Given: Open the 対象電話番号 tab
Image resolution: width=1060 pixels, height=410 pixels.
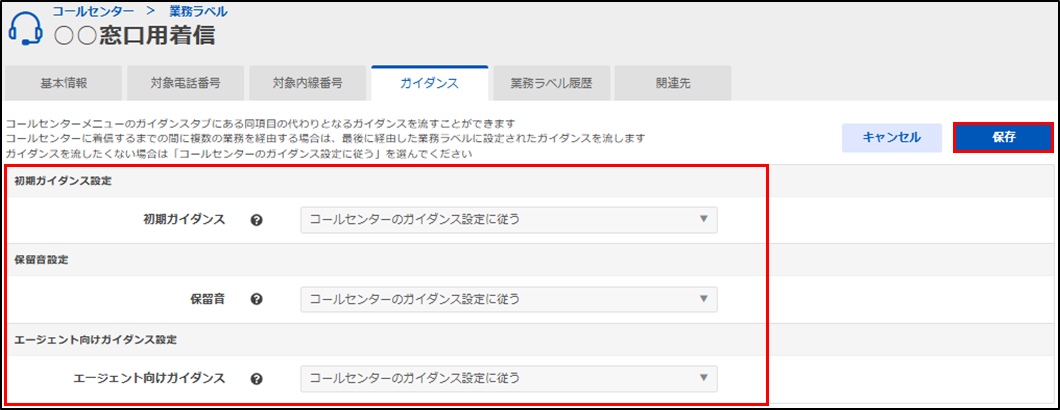Looking at the screenshot, I should [185, 84].
